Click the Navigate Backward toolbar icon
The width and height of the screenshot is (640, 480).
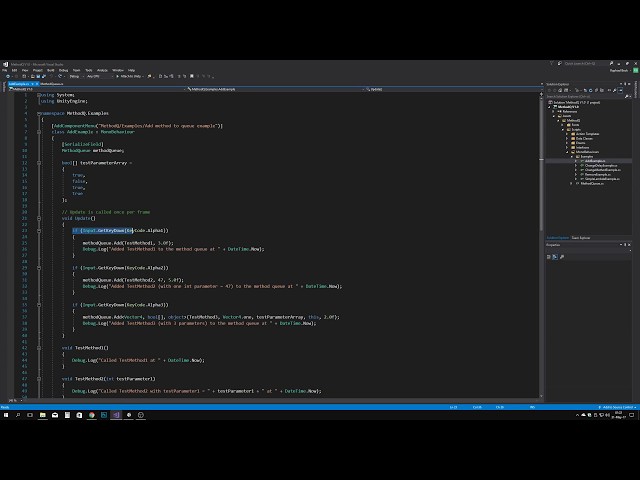[x=8, y=76]
